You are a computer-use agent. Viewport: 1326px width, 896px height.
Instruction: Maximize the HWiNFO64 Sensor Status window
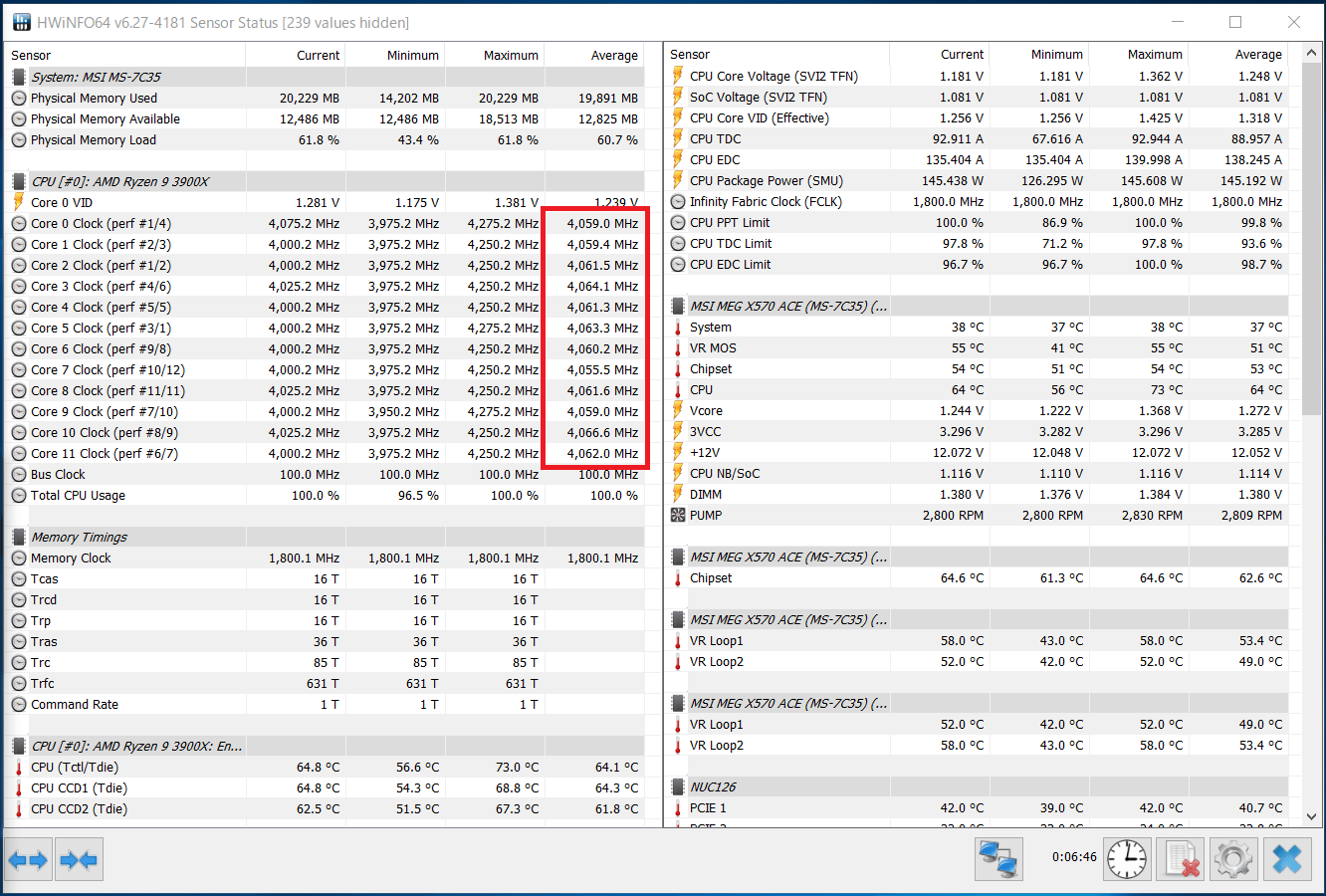[x=1235, y=22]
